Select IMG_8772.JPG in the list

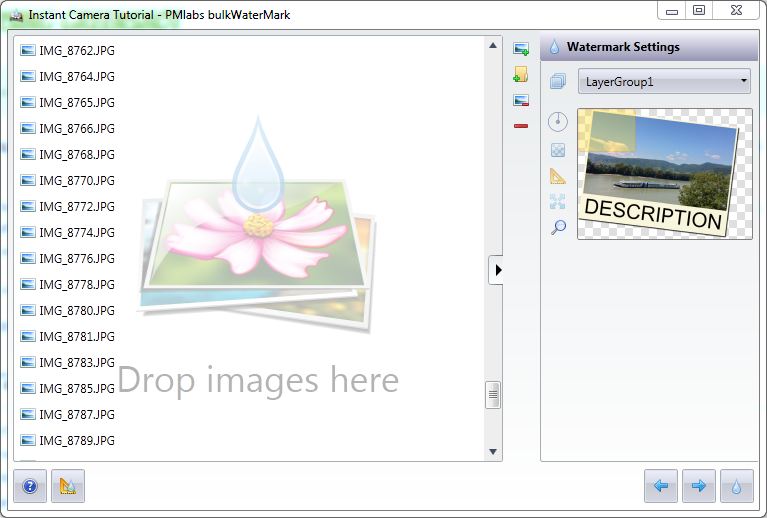68,206
